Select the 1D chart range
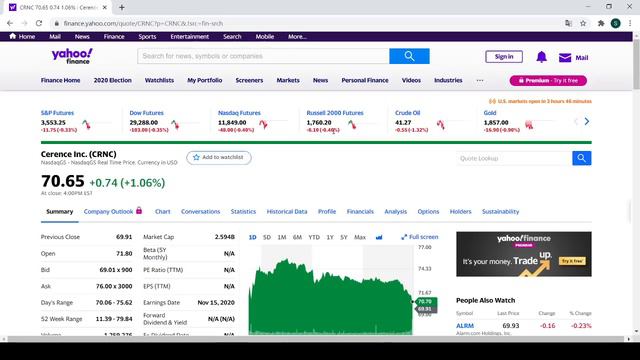This screenshot has width=640, height=360. pyautogui.click(x=252, y=237)
